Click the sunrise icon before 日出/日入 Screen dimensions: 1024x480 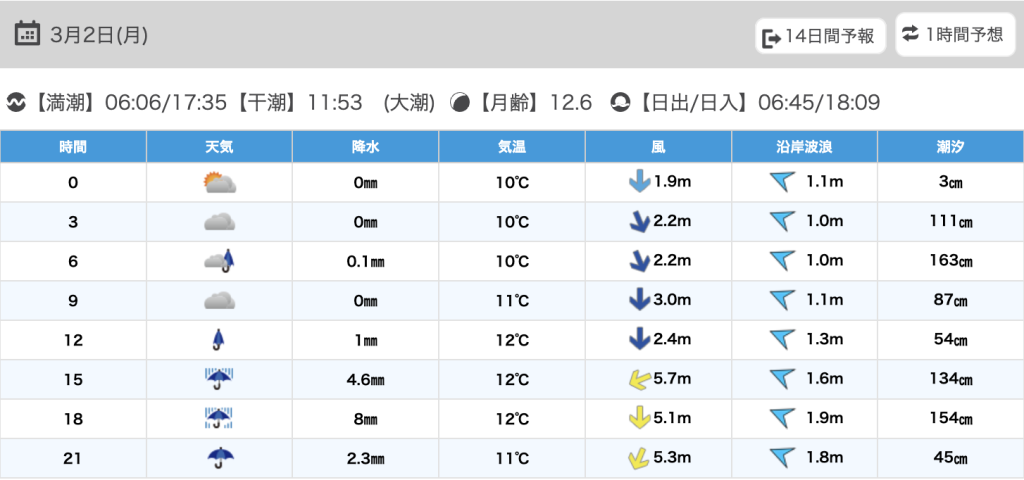pos(620,102)
